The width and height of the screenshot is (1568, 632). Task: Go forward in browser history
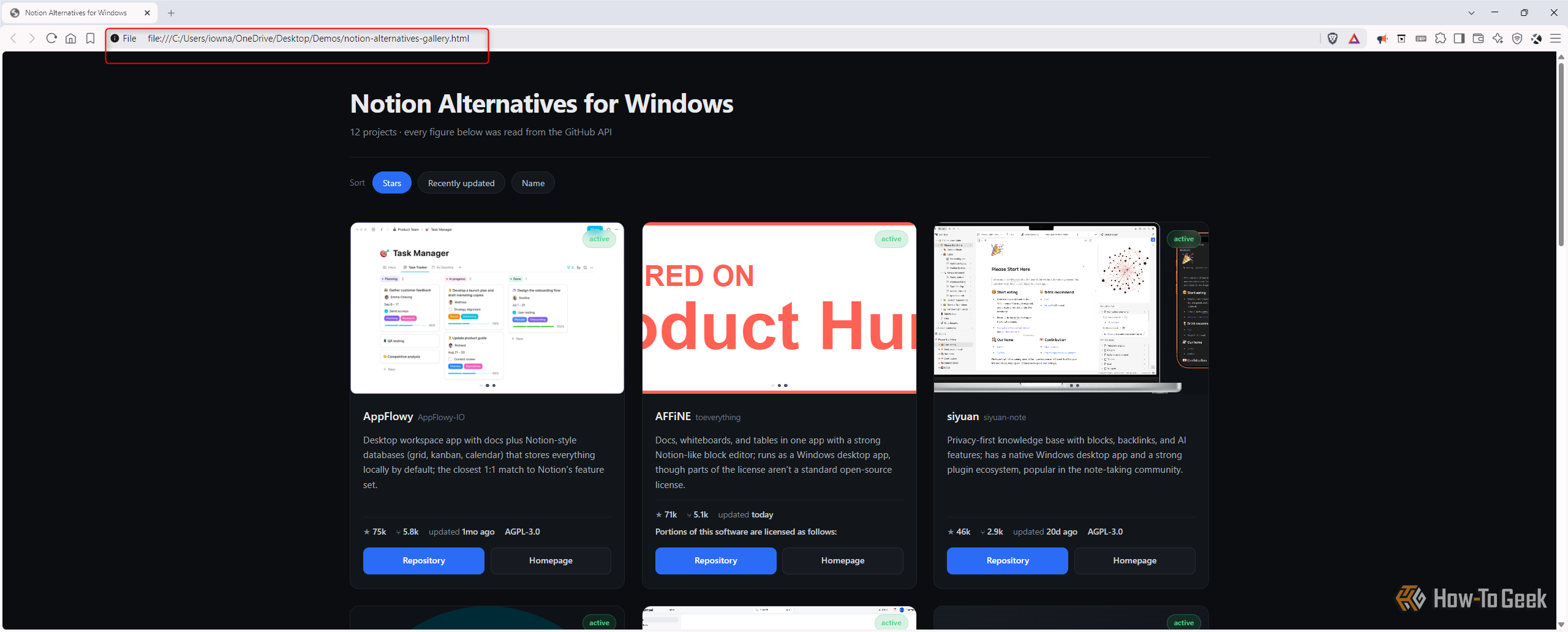click(32, 39)
